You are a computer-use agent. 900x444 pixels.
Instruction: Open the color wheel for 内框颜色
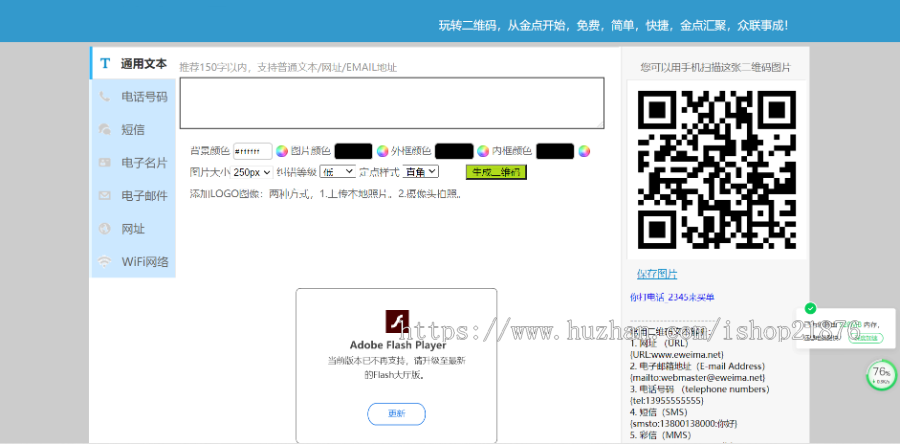point(584,151)
